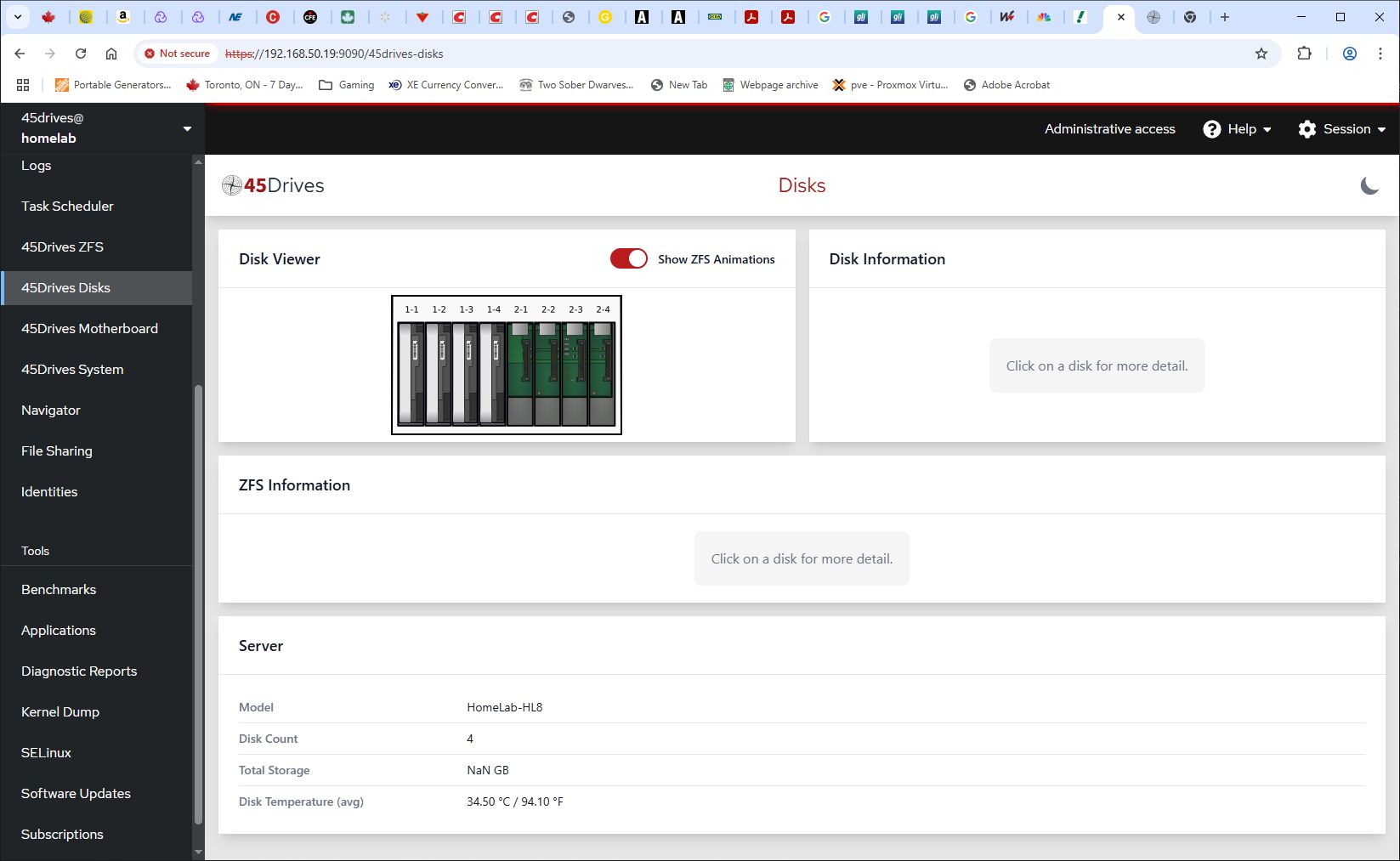This screenshot has width=1400, height=861.
Task: Switch to dark mode with moon icon
Action: 1369,185
